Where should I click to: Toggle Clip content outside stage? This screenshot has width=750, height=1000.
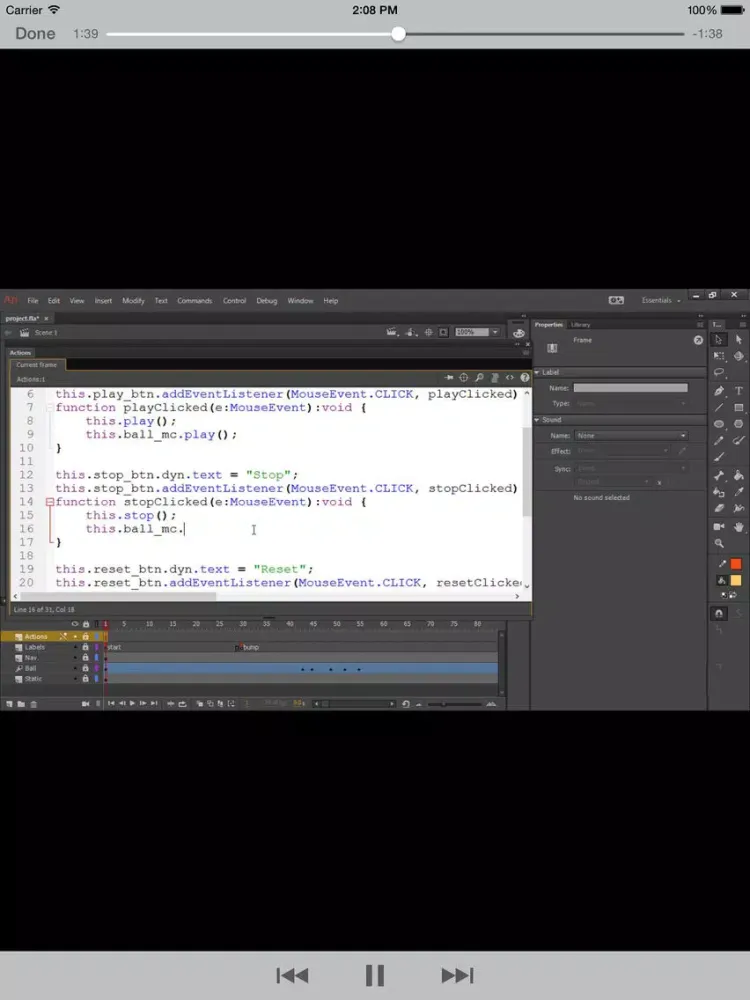click(443, 332)
